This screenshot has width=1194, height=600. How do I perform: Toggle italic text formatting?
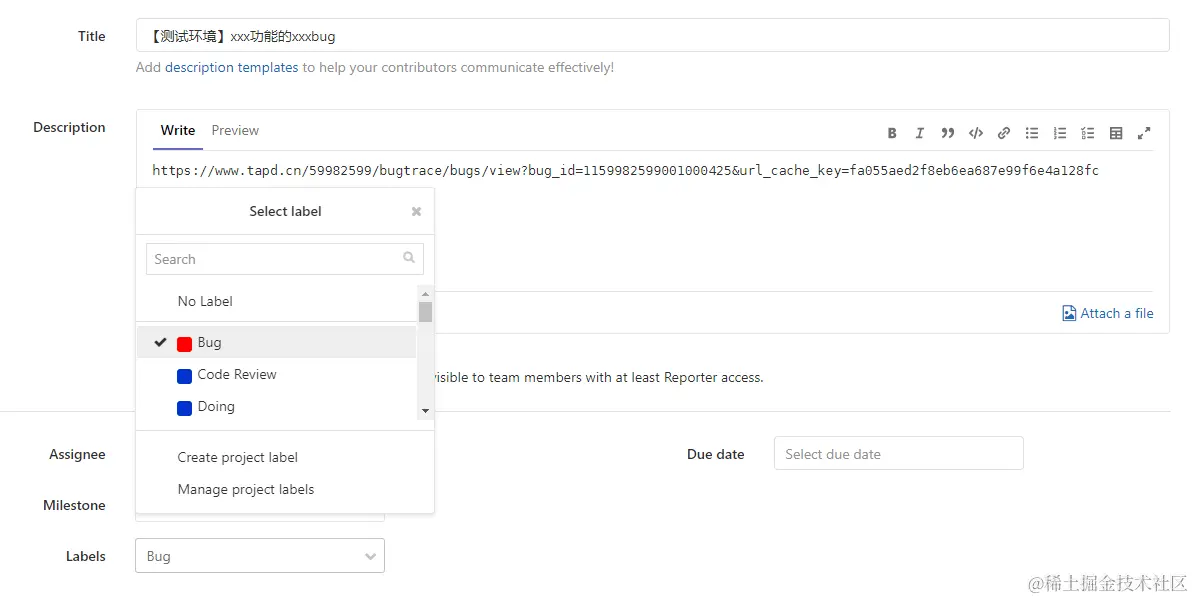pyautogui.click(x=919, y=133)
